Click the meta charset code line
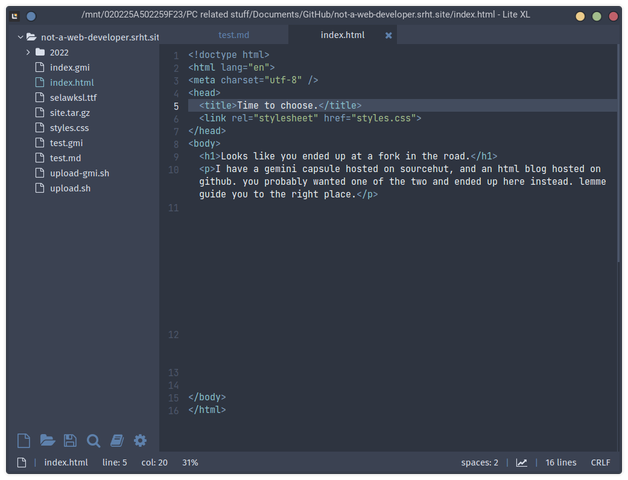 click(x=253, y=80)
